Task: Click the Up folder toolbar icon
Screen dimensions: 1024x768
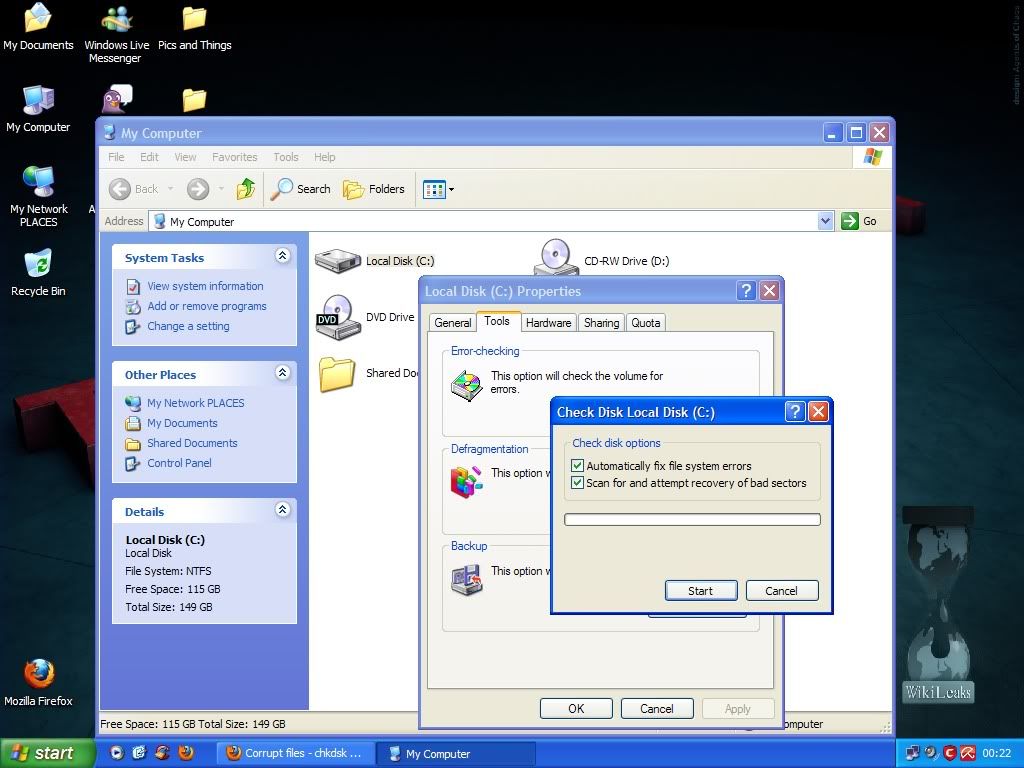Action: [x=246, y=189]
